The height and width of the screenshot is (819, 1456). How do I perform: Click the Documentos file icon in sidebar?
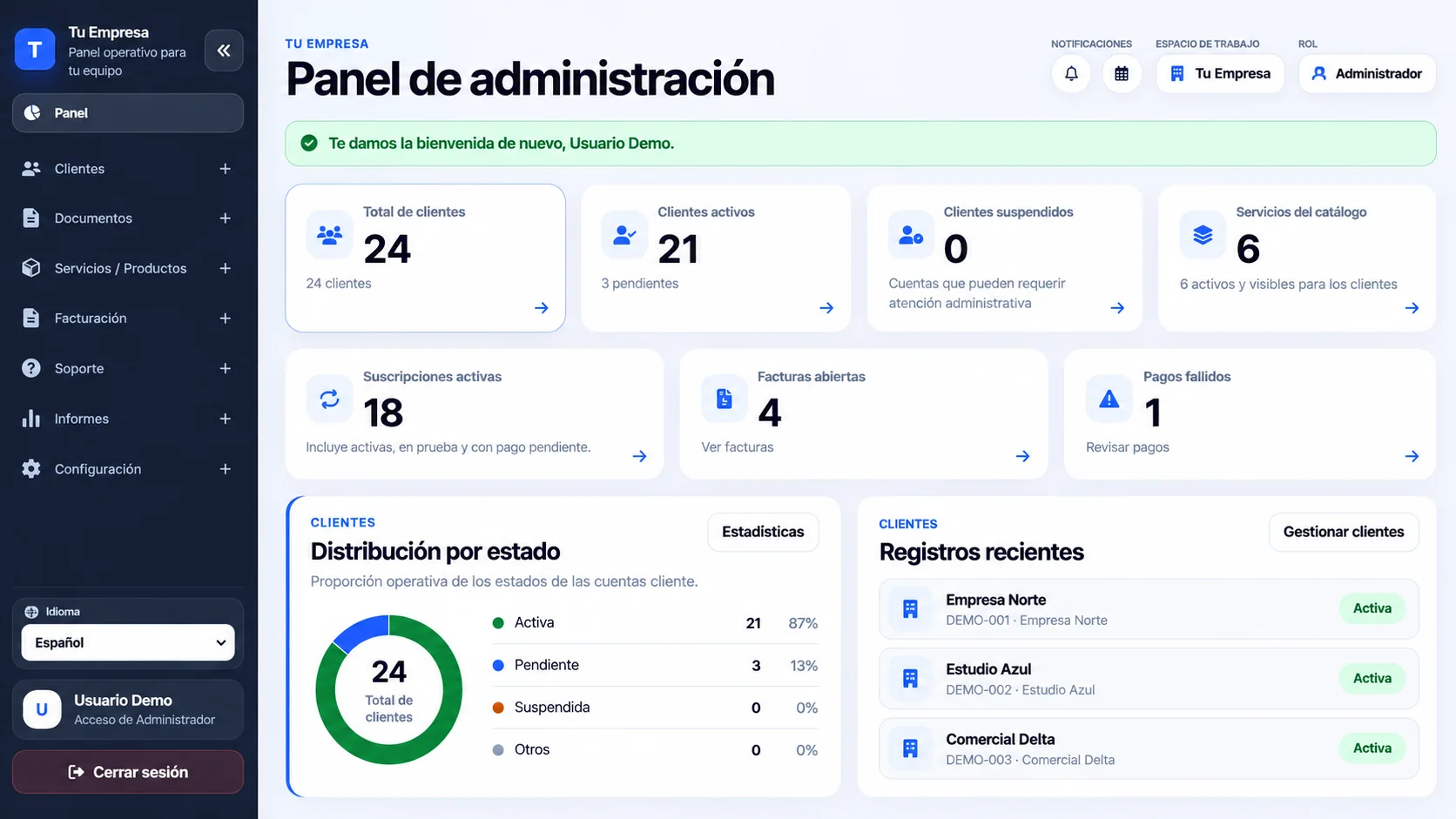point(31,218)
